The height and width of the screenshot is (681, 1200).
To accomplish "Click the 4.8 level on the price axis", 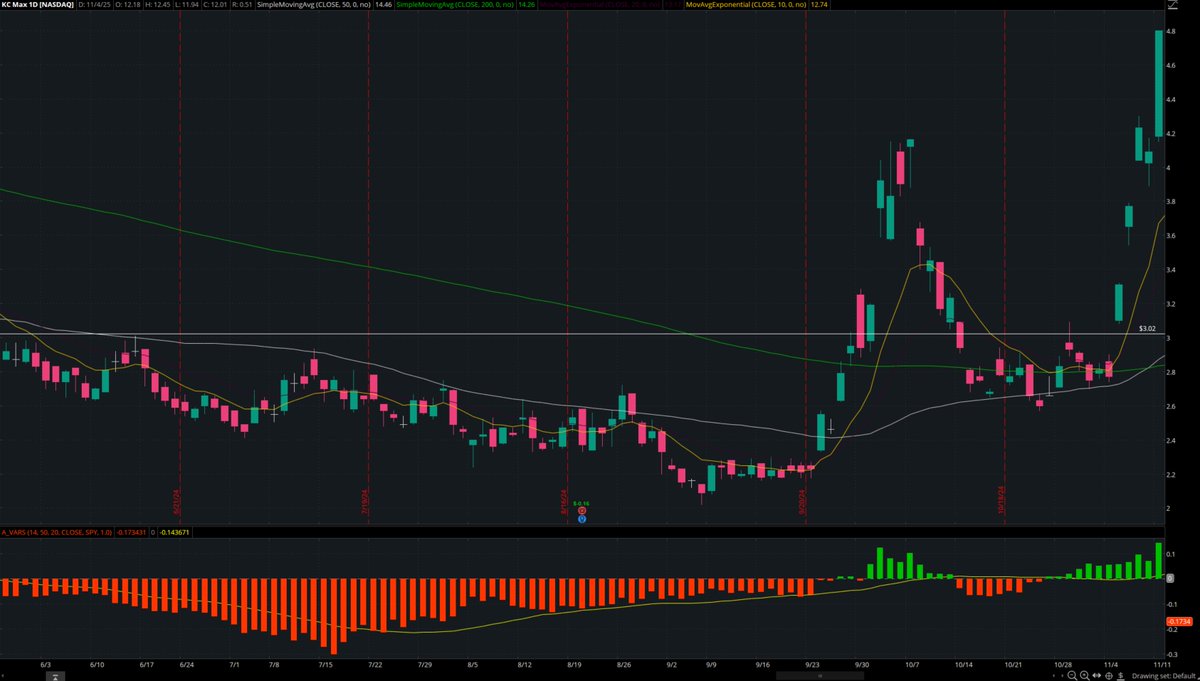I will pos(1172,30).
